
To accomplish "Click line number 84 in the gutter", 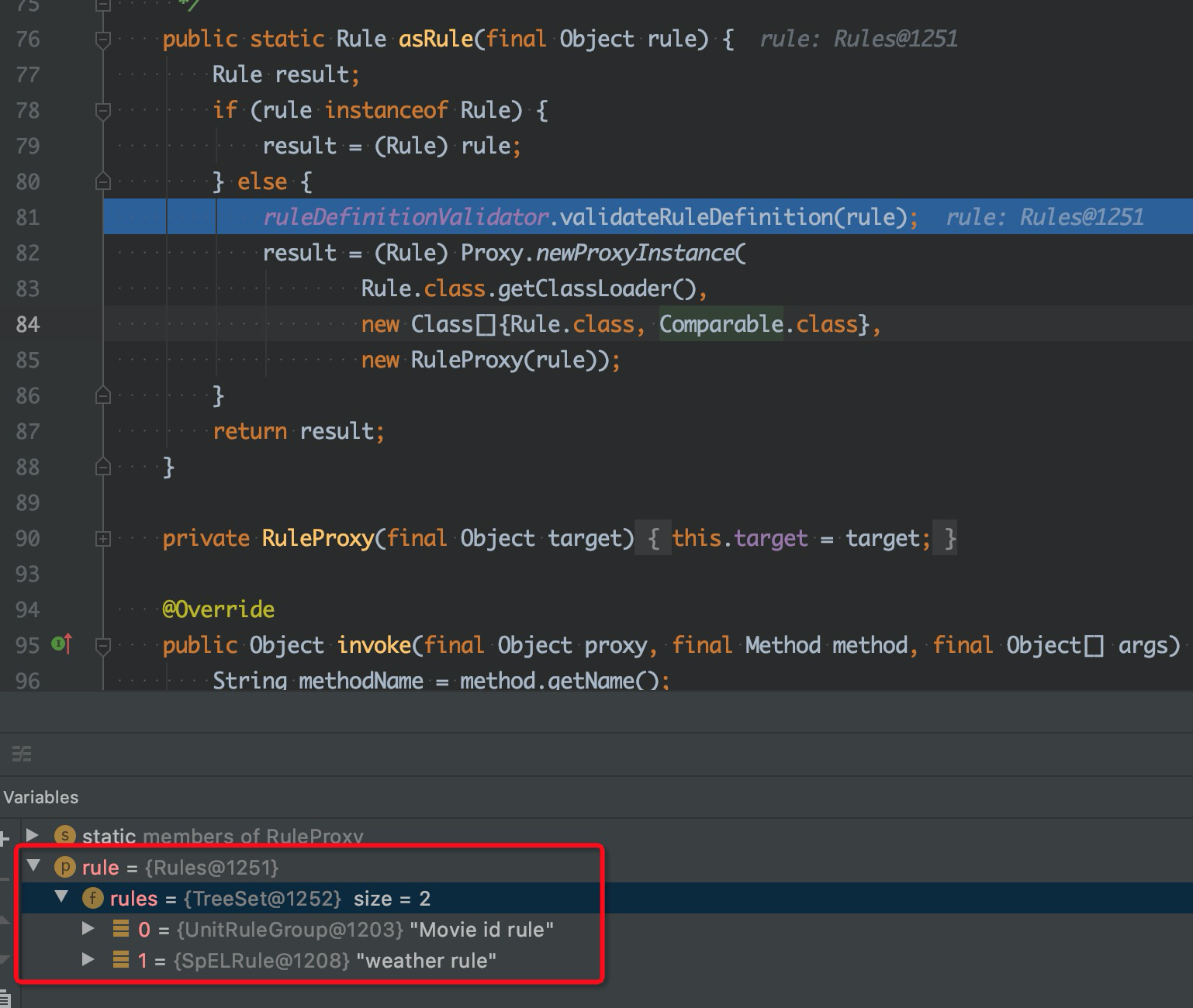I will click(28, 324).
